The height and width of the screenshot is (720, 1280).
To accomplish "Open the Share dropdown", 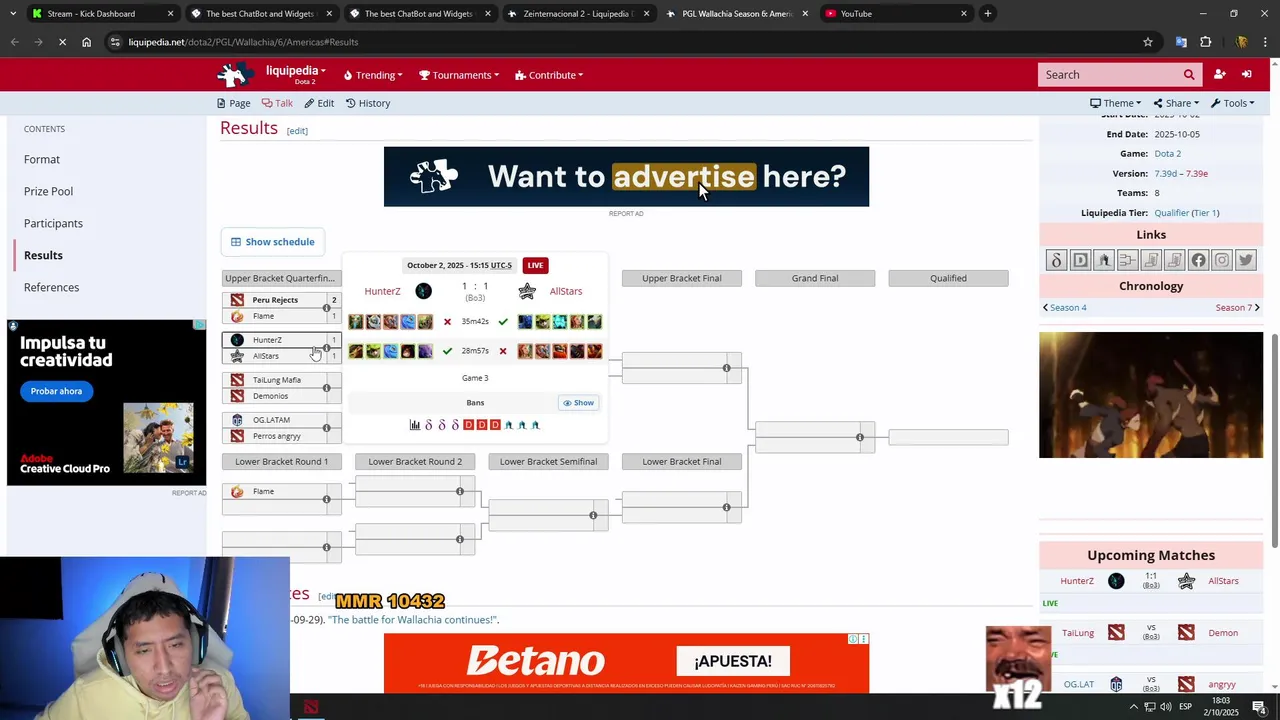I will pos(1177,103).
